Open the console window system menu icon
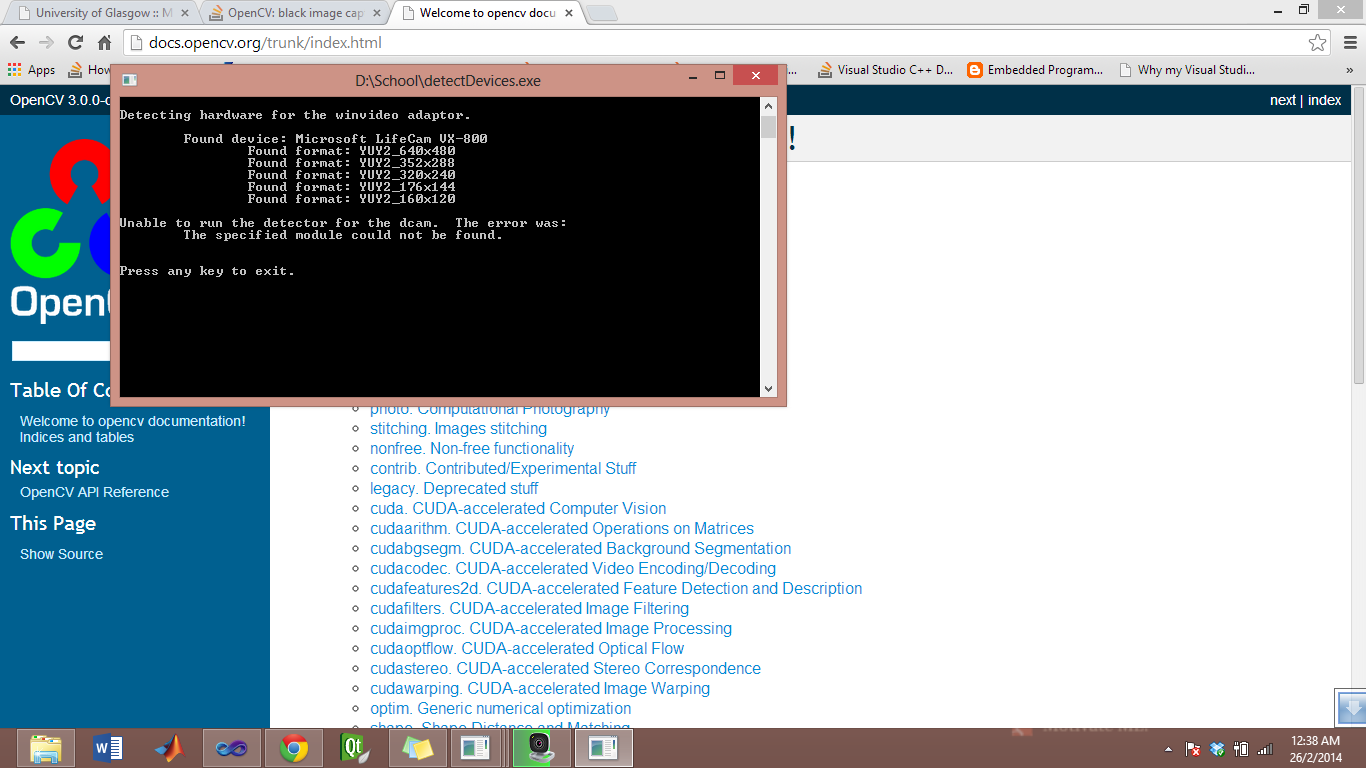Image resolution: width=1366 pixels, height=768 pixels. (129, 80)
